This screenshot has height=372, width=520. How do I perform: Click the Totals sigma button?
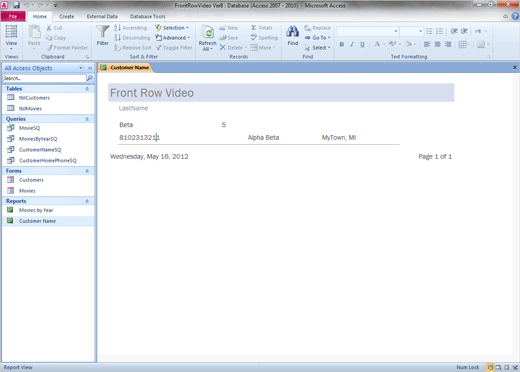coord(262,28)
